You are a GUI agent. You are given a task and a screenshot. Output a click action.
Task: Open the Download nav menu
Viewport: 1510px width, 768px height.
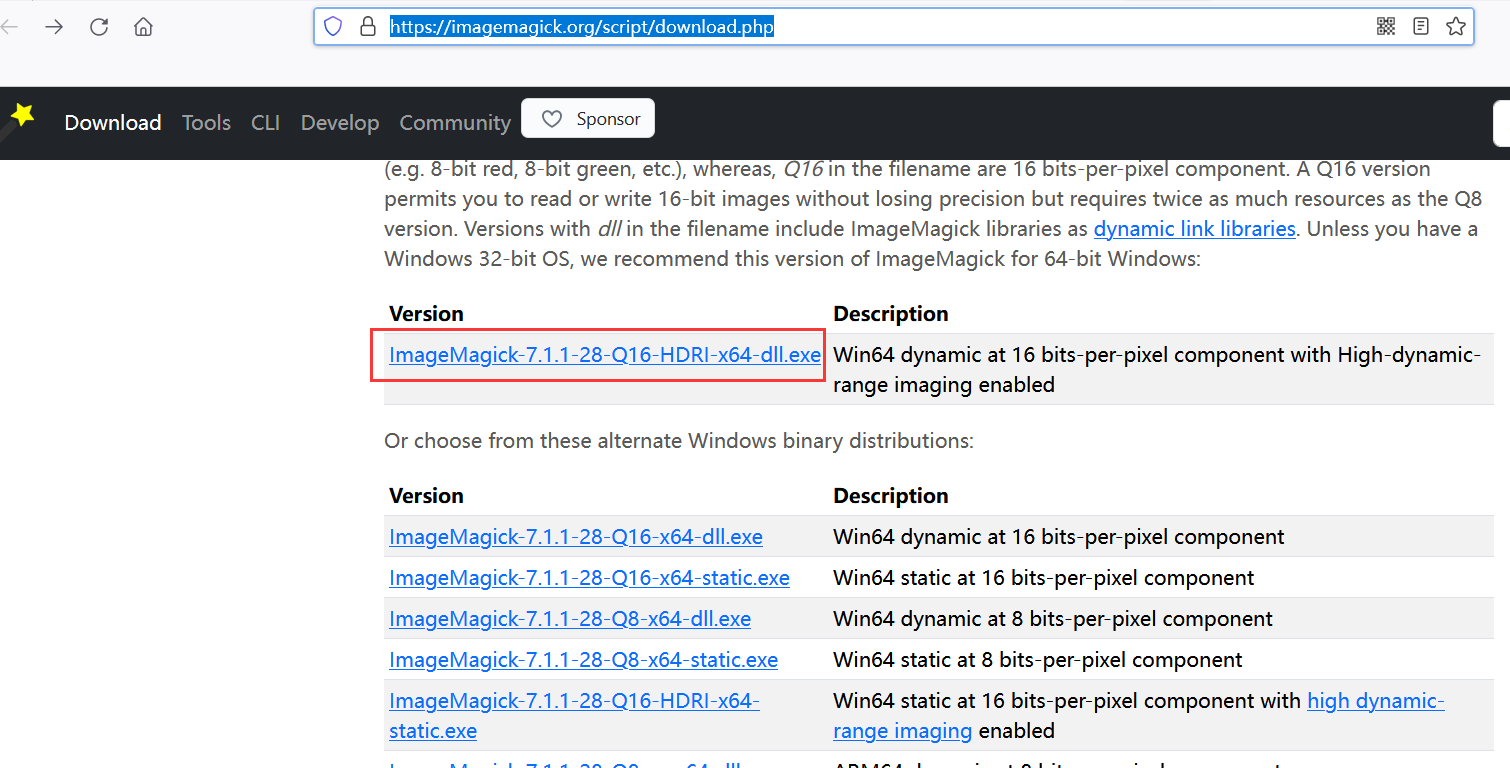point(113,123)
